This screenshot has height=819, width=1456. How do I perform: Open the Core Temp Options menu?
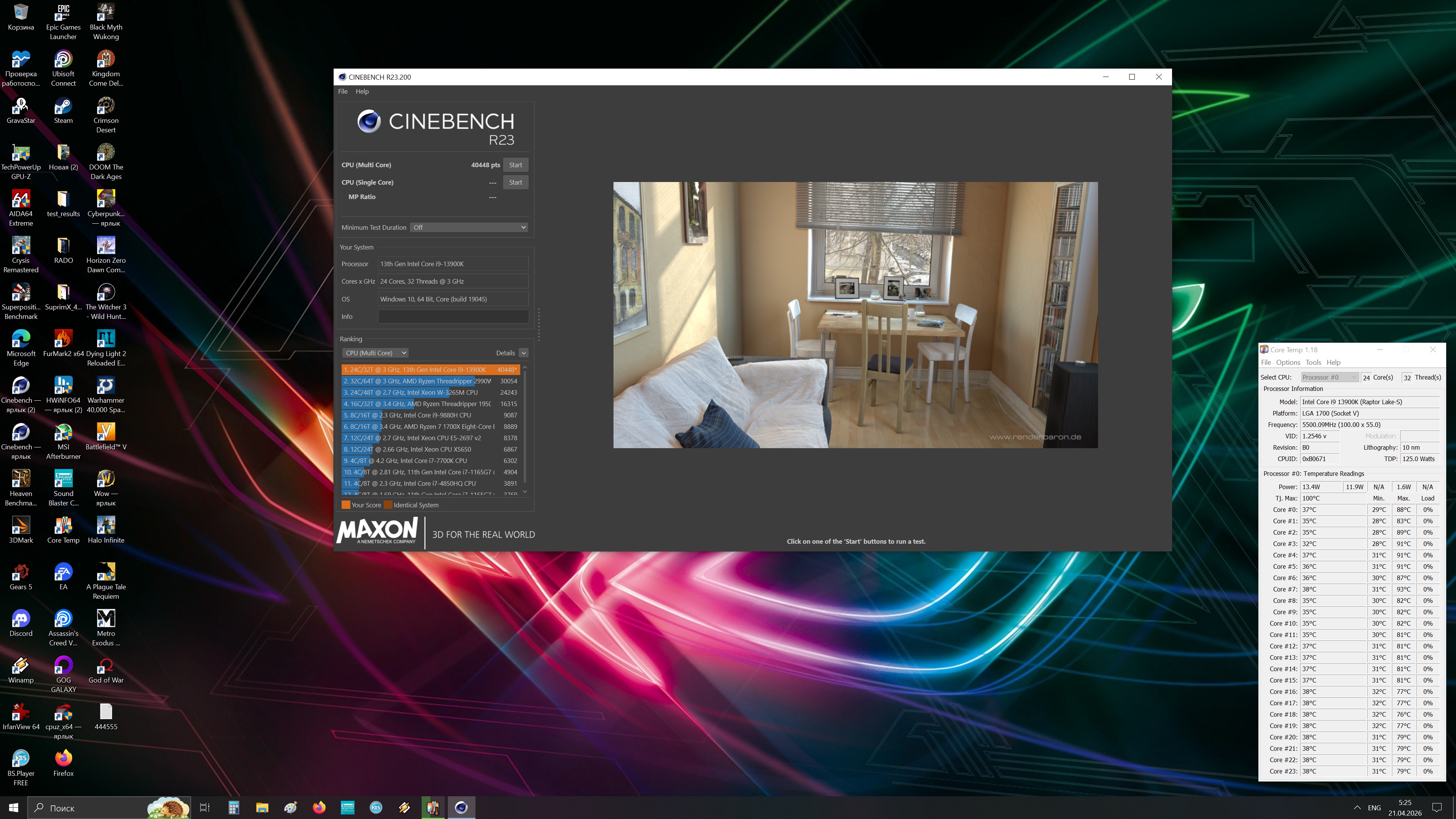point(1288,362)
